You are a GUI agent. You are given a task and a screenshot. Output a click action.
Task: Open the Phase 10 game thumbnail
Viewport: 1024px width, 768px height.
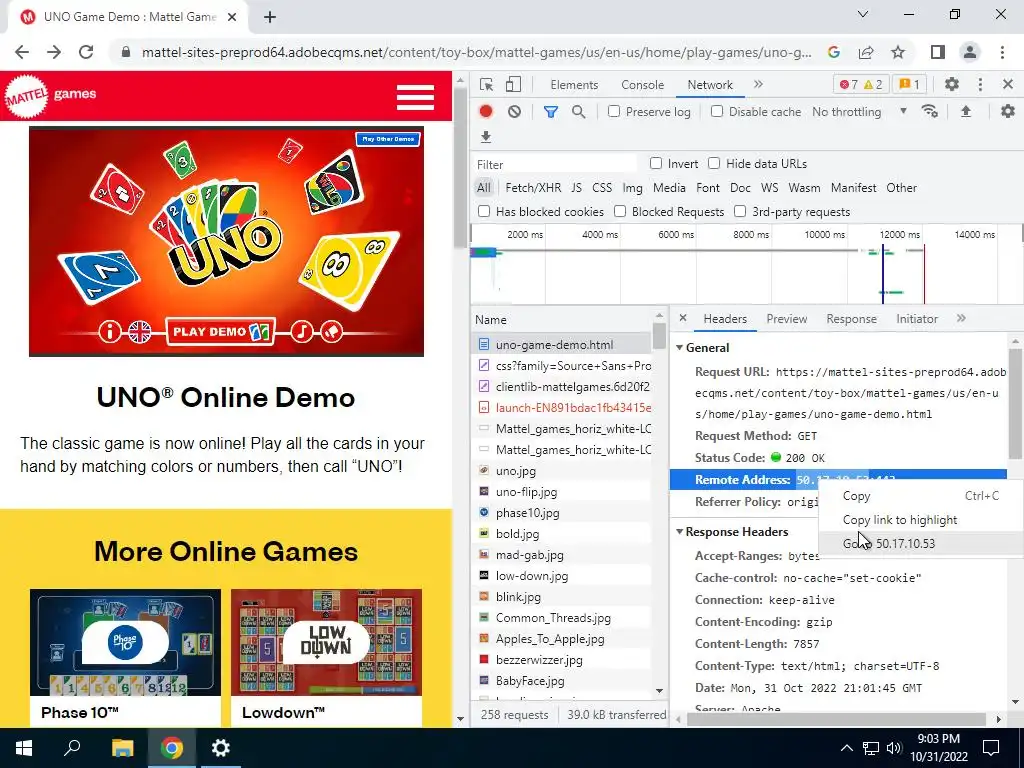[x=125, y=643]
